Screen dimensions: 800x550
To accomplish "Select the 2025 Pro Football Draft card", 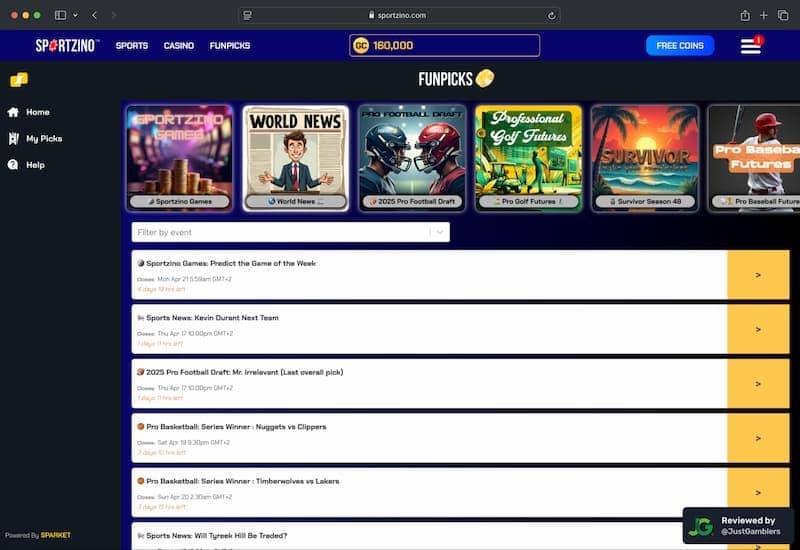I will pyautogui.click(x=412, y=158).
